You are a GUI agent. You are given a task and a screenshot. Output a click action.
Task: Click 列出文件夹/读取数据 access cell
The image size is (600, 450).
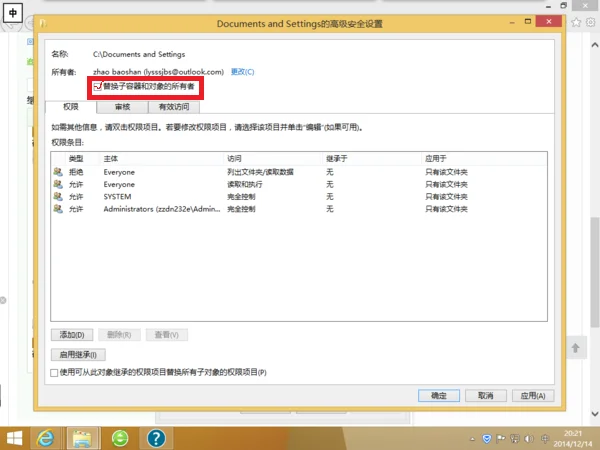tap(260, 172)
